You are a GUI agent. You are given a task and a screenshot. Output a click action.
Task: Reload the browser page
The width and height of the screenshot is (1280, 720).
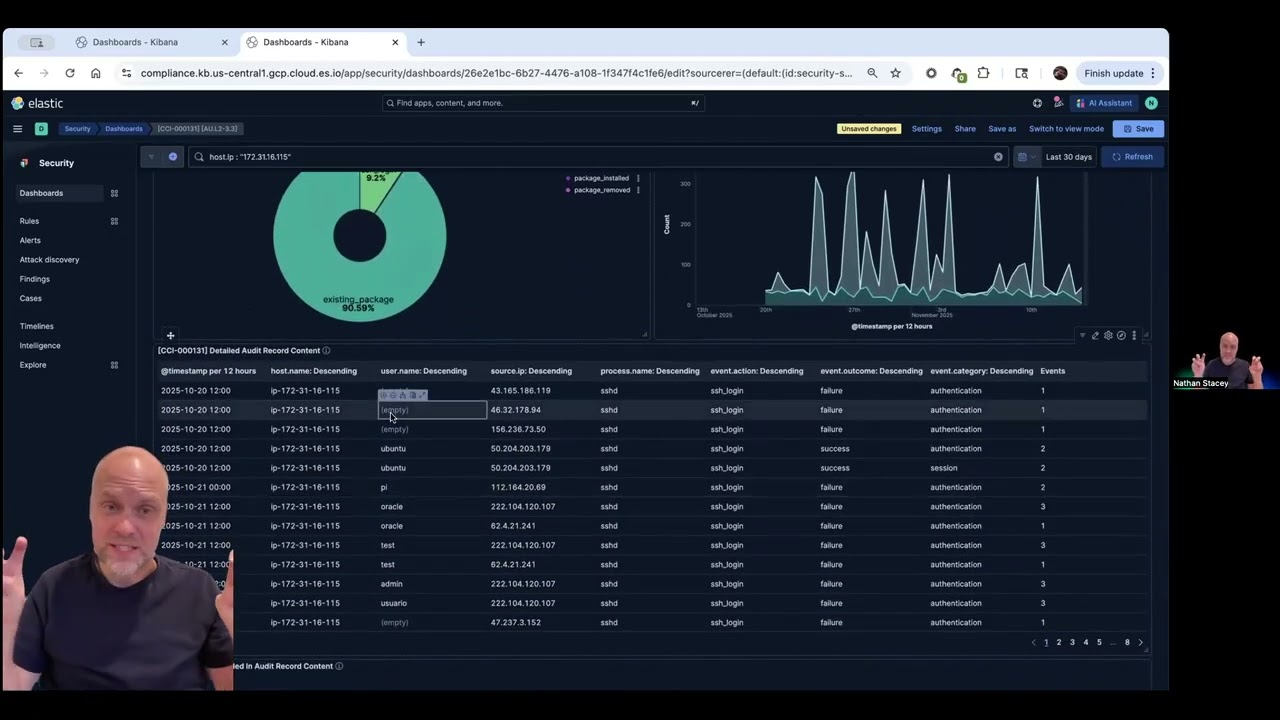pyautogui.click(x=70, y=73)
